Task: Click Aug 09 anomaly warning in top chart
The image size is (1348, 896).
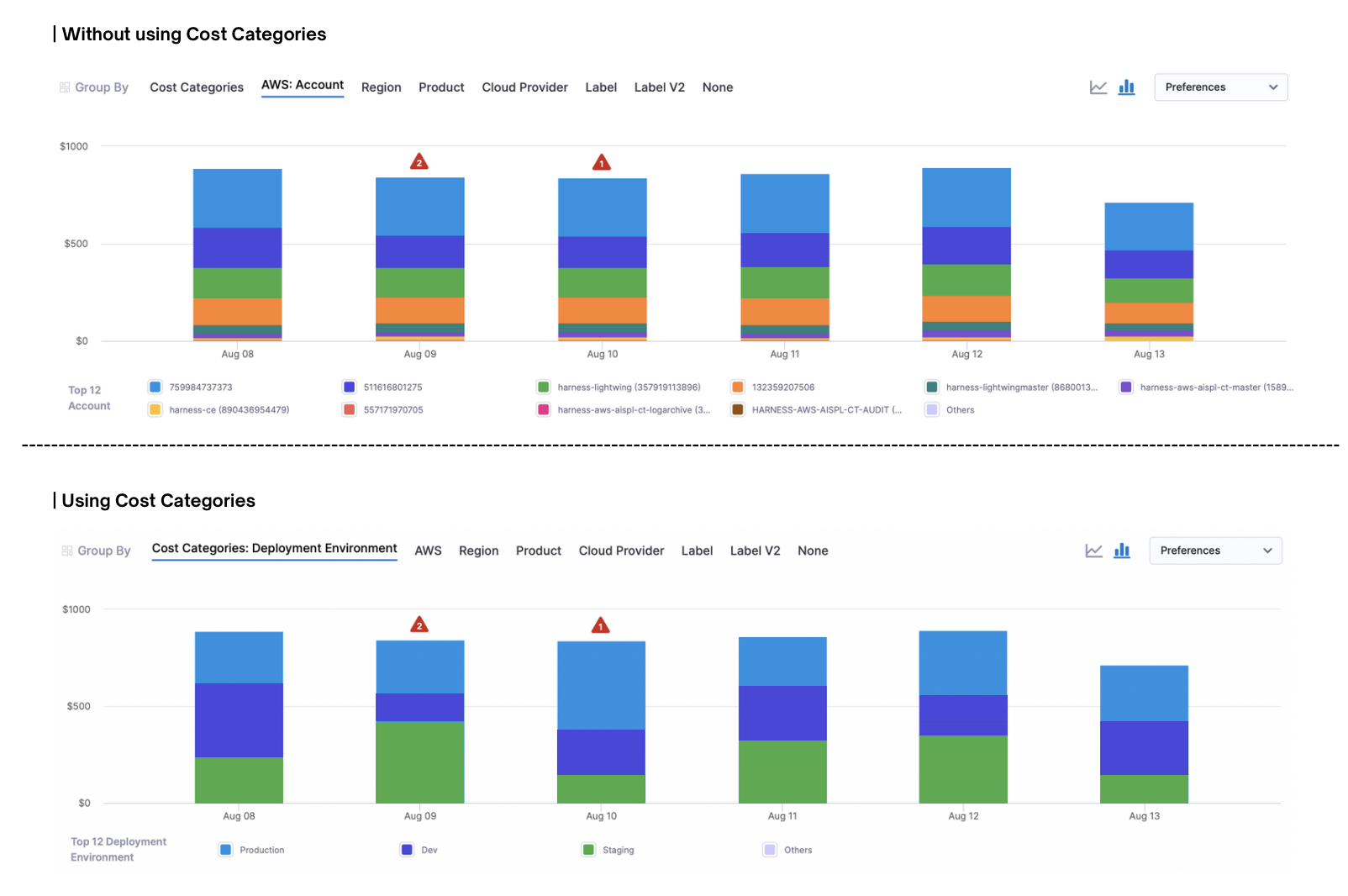Action: point(419,161)
